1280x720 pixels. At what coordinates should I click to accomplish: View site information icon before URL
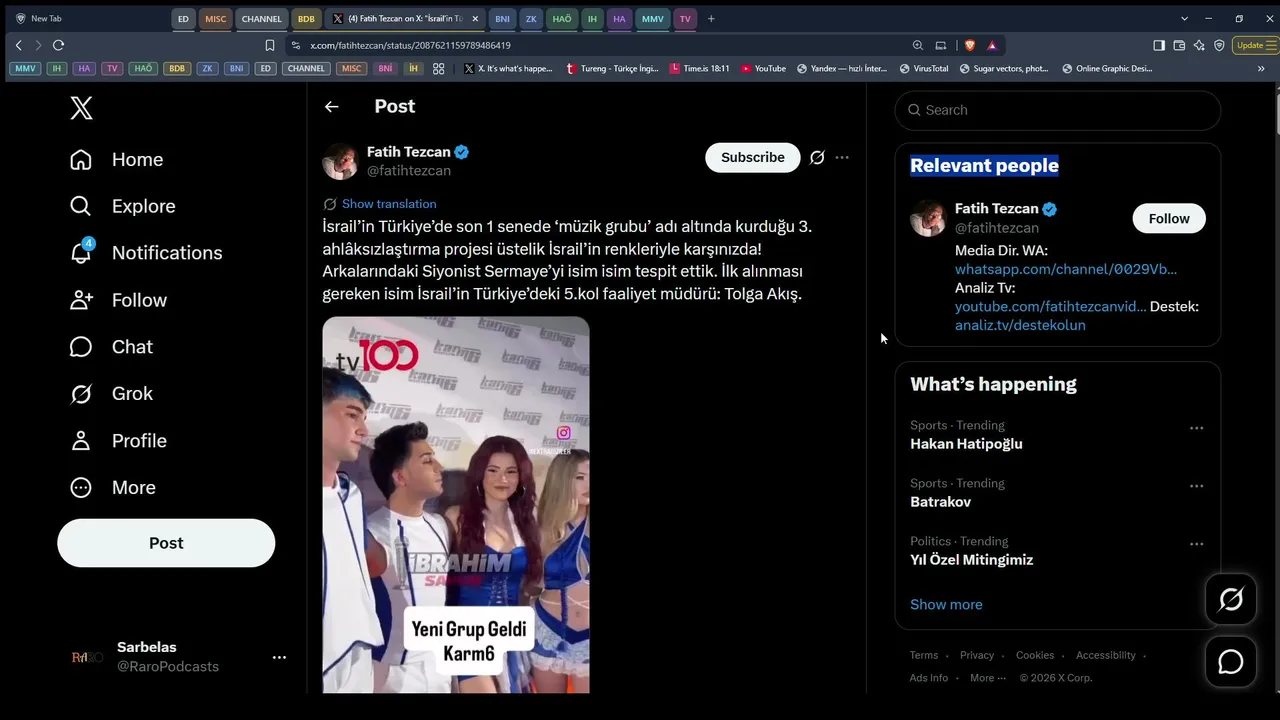[295, 45]
